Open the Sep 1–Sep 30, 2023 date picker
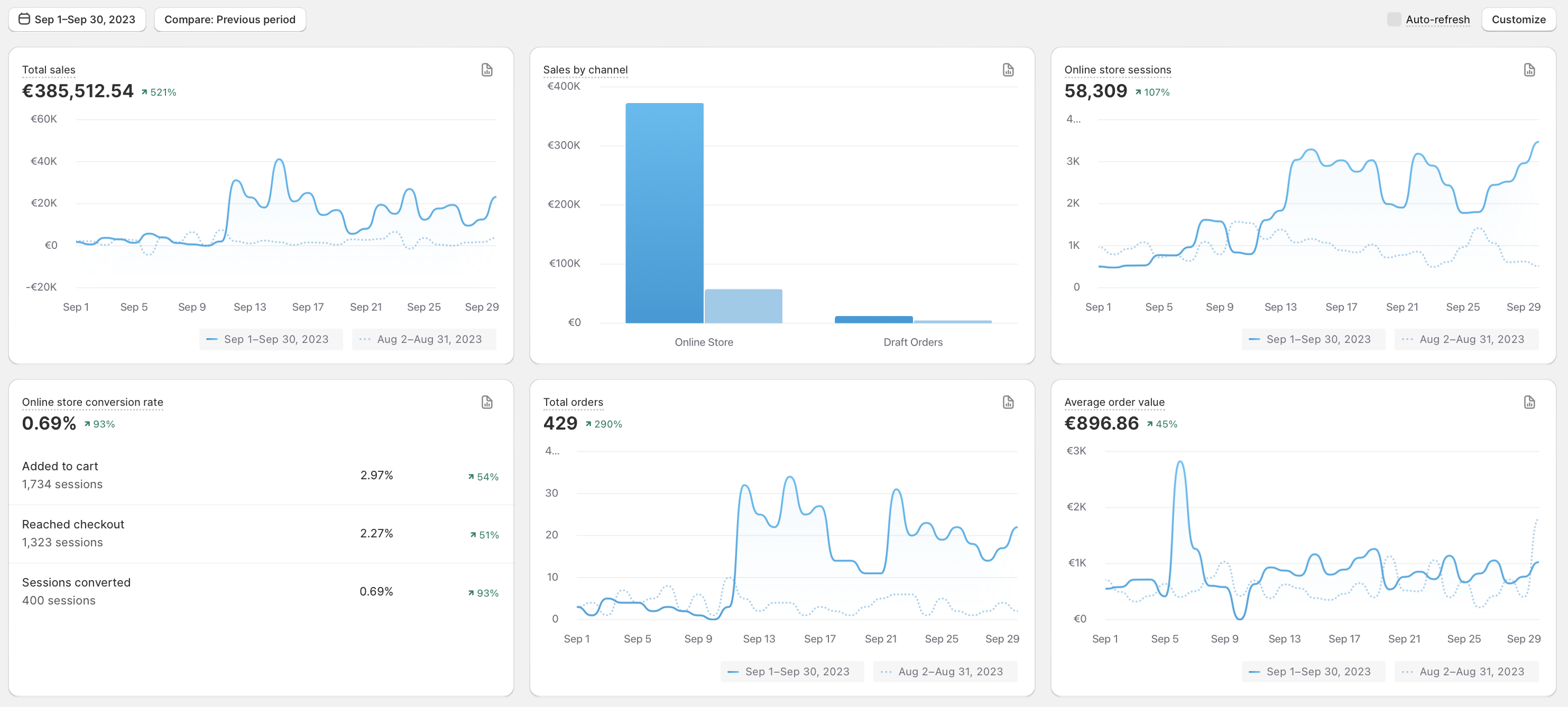Image resolution: width=1568 pixels, height=707 pixels. tap(77, 20)
